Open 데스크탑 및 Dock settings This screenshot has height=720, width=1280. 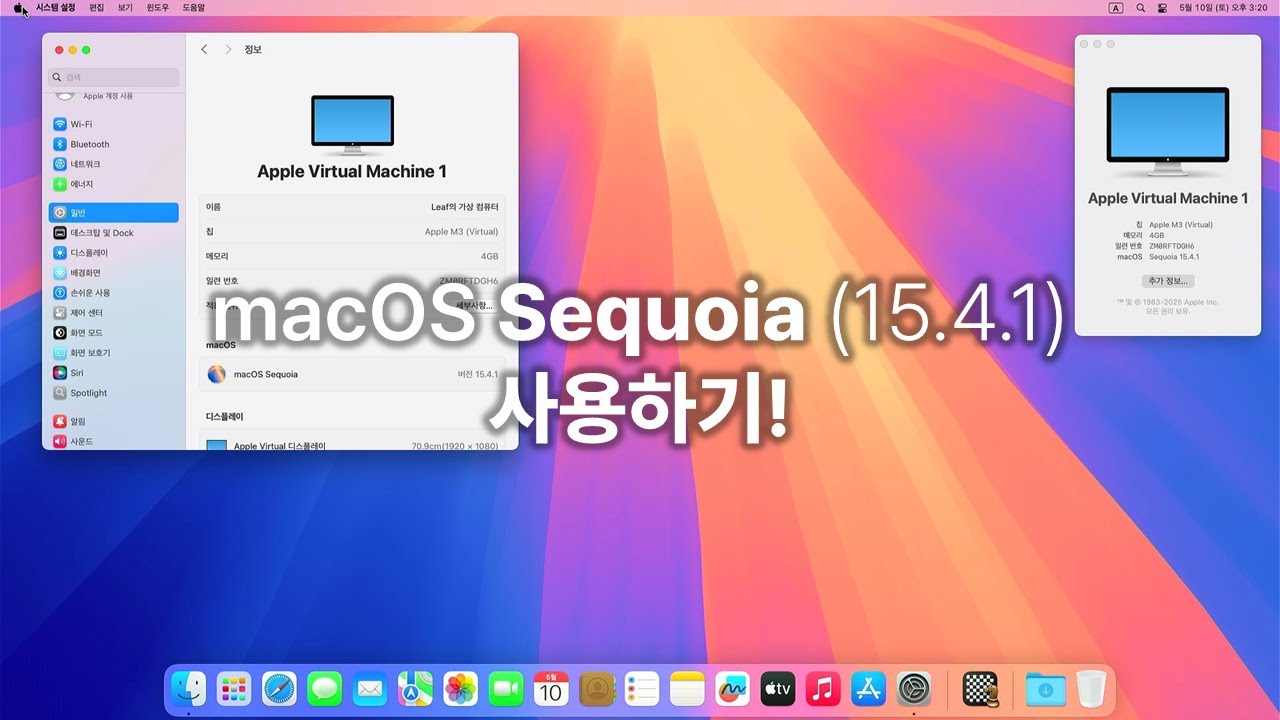114,233
